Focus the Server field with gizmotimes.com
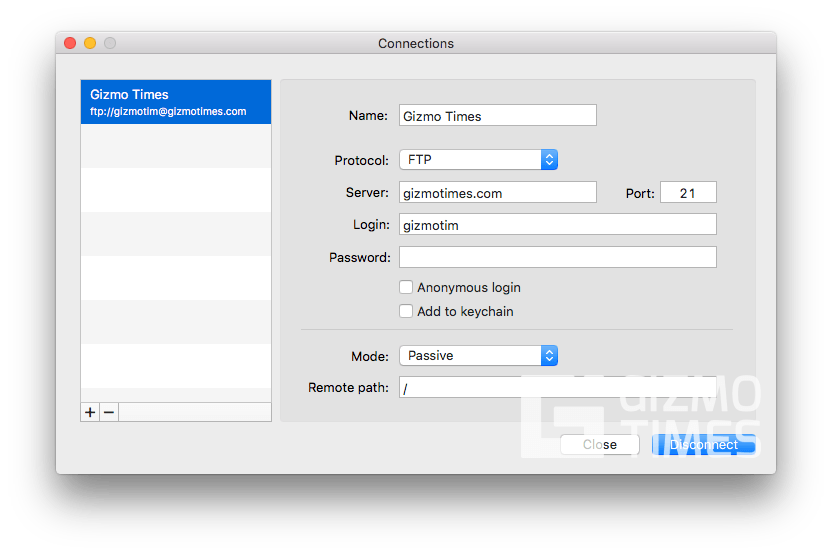832x554 pixels. point(498,193)
